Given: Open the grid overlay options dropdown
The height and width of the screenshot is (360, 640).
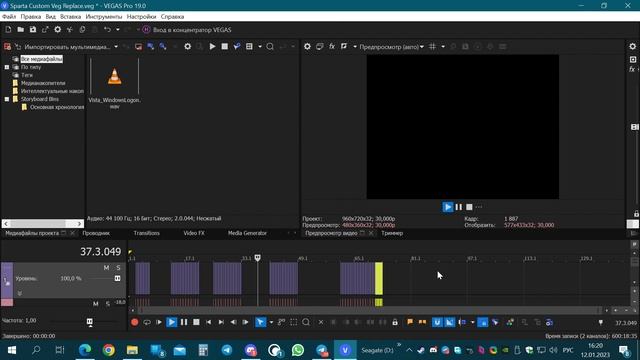Looking at the screenshot, I should tap(443, 47).
